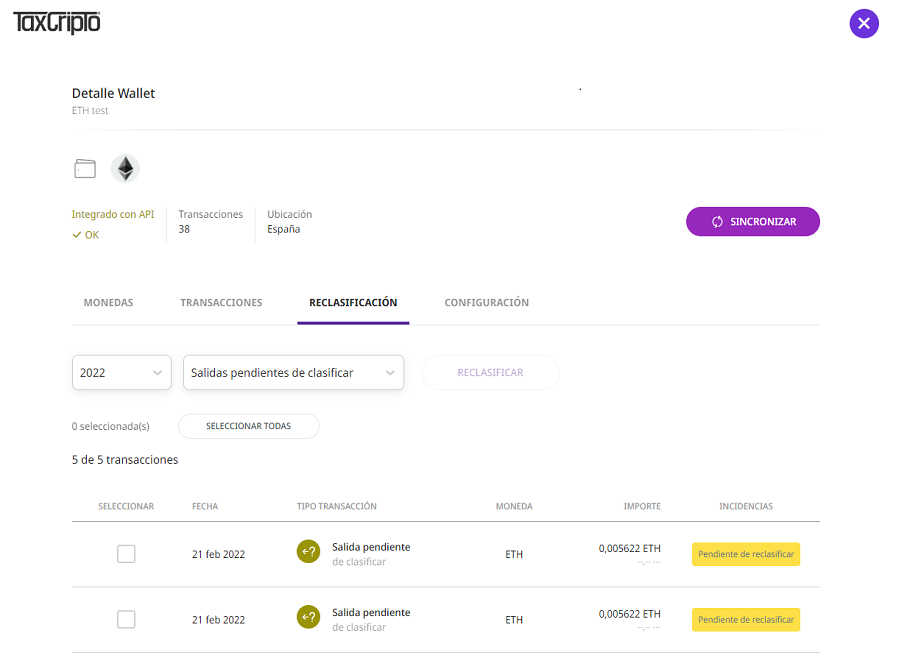Image resolution: width=910 pixels, height=661 pixels.
Task: Click the Ethereum coin icon
Action: [125, 169]
